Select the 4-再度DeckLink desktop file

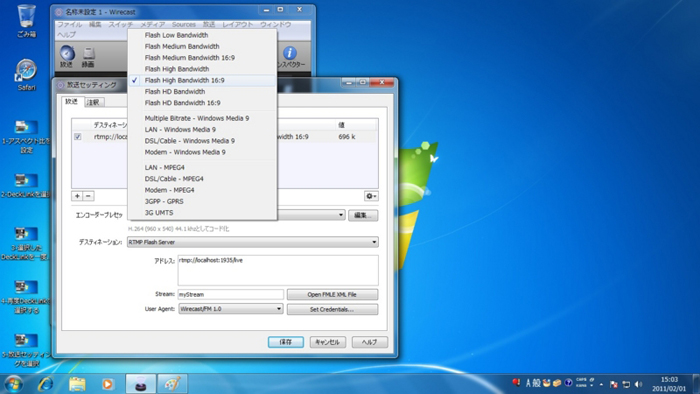click(x=26, y=297)
